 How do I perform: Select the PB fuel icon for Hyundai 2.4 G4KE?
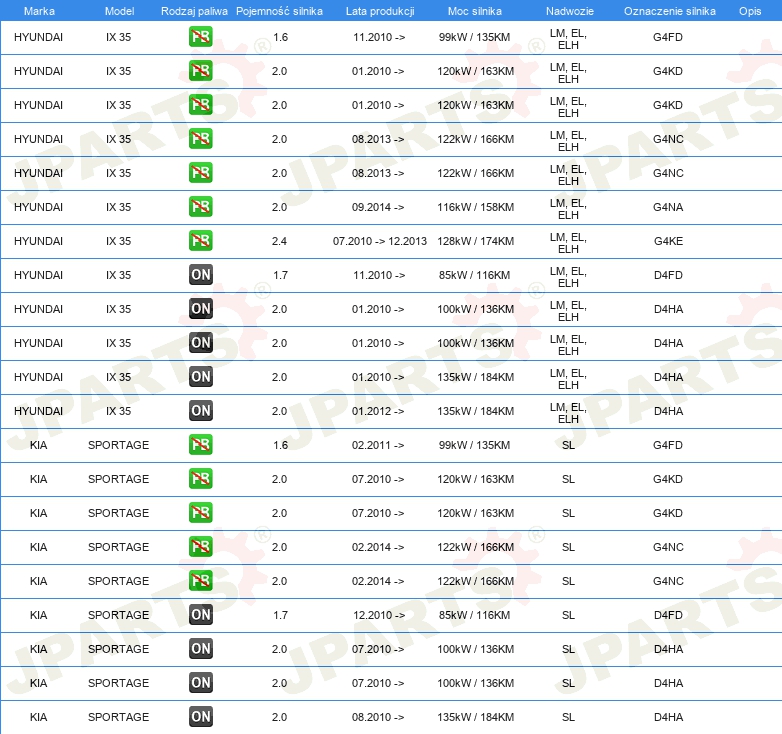[200, 241]
